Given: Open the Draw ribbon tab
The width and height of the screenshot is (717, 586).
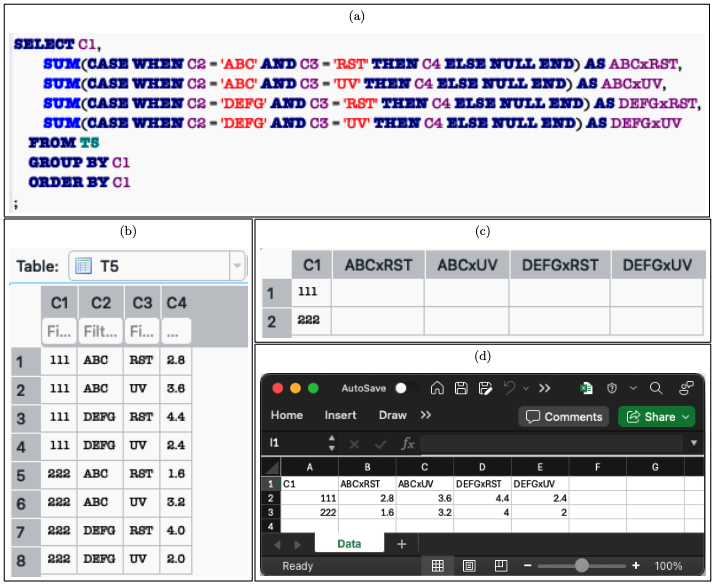Looking at the screenshot, I should (392, 415).
